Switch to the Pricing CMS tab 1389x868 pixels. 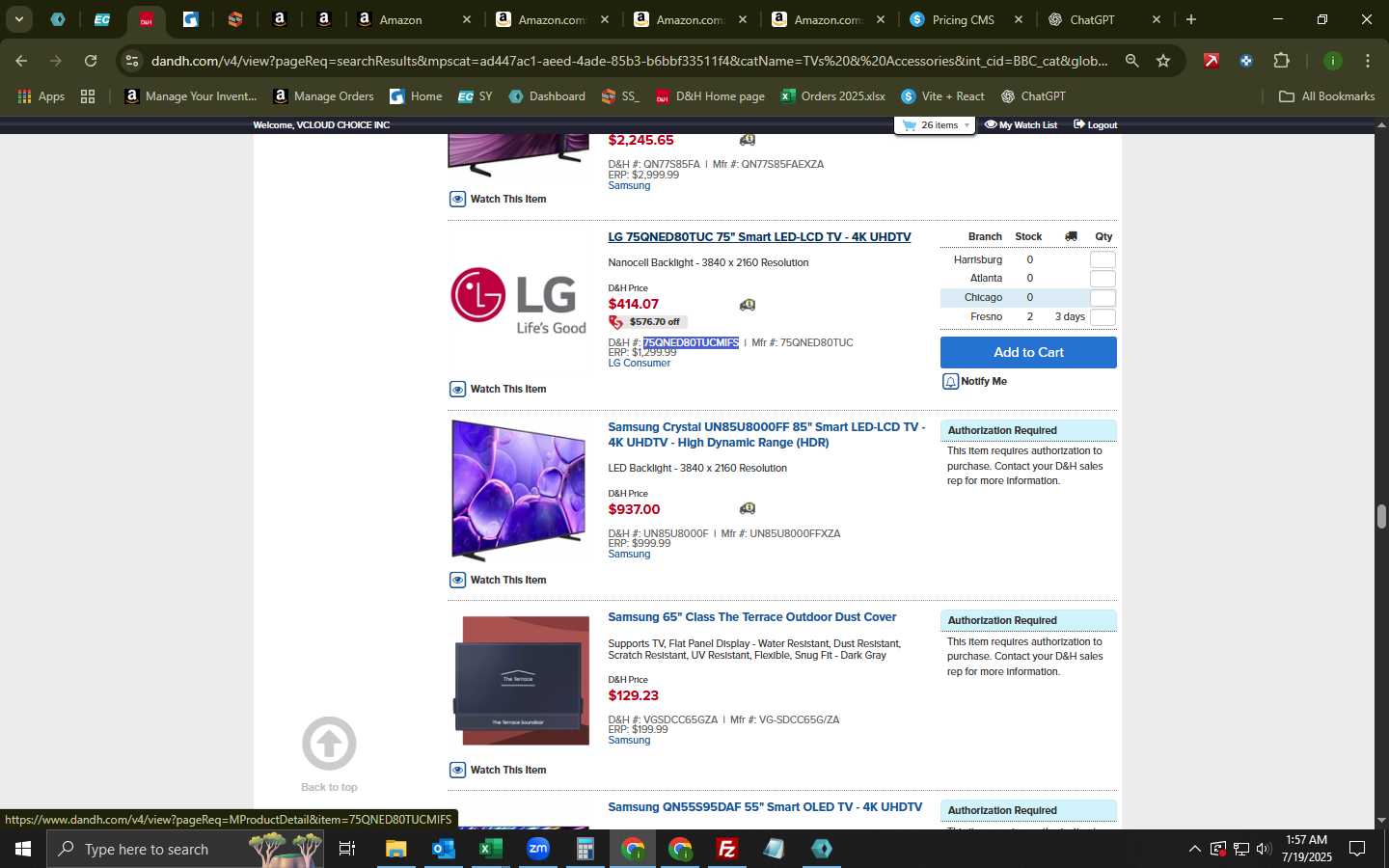pyautogui.click(x=966, y=19)
